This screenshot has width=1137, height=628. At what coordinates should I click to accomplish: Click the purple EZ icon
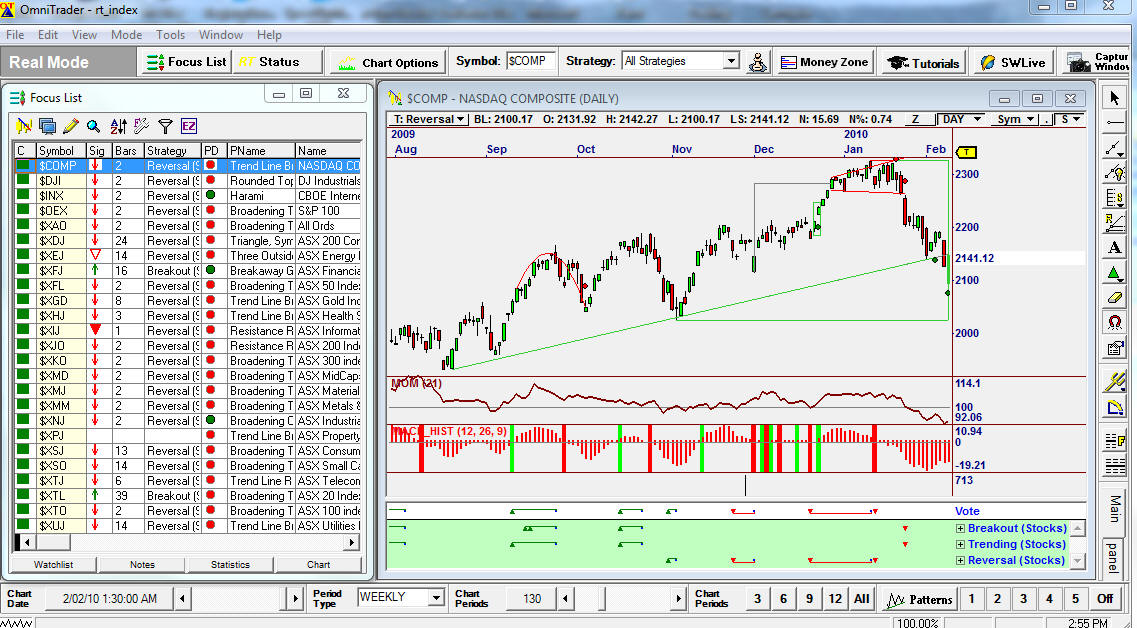point(189,126)
